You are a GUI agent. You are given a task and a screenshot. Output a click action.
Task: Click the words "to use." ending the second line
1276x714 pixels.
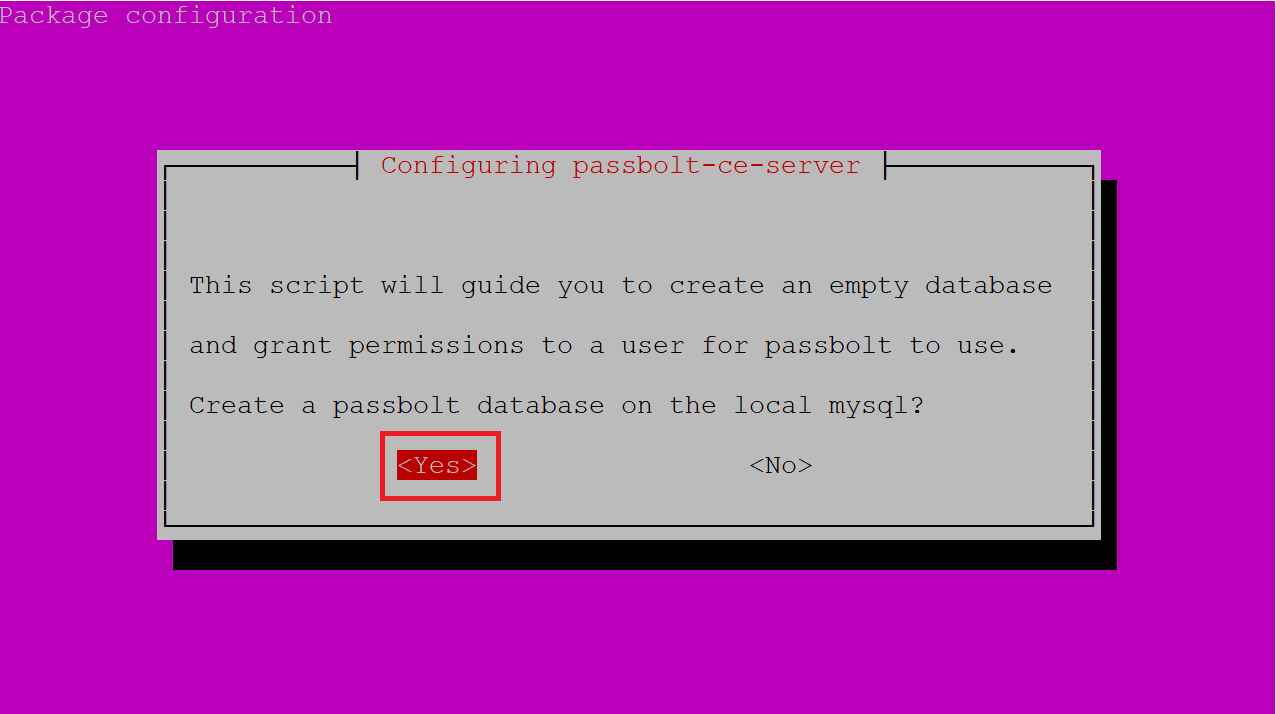pos(964,346)
